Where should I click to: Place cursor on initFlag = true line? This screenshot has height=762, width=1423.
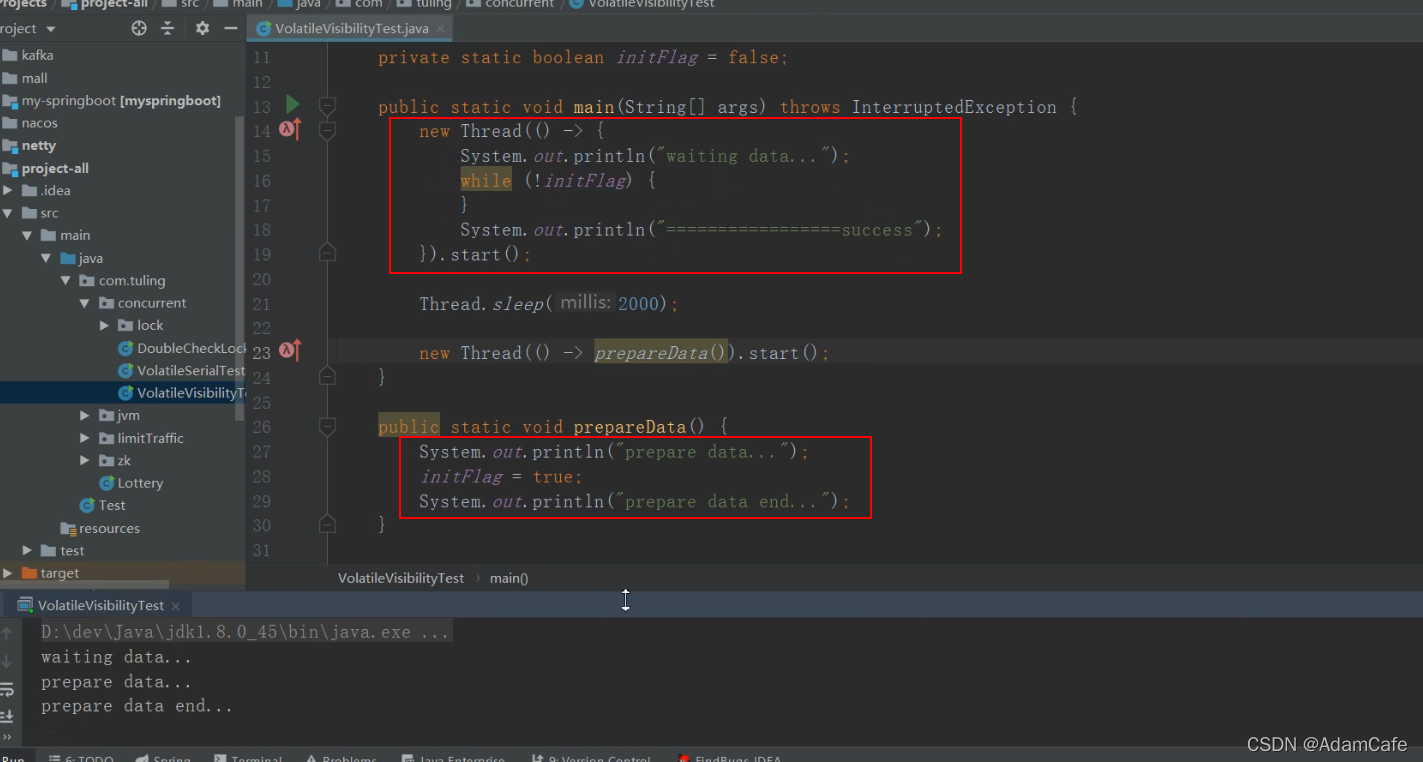pyautogui.click(x=500, y=477)
